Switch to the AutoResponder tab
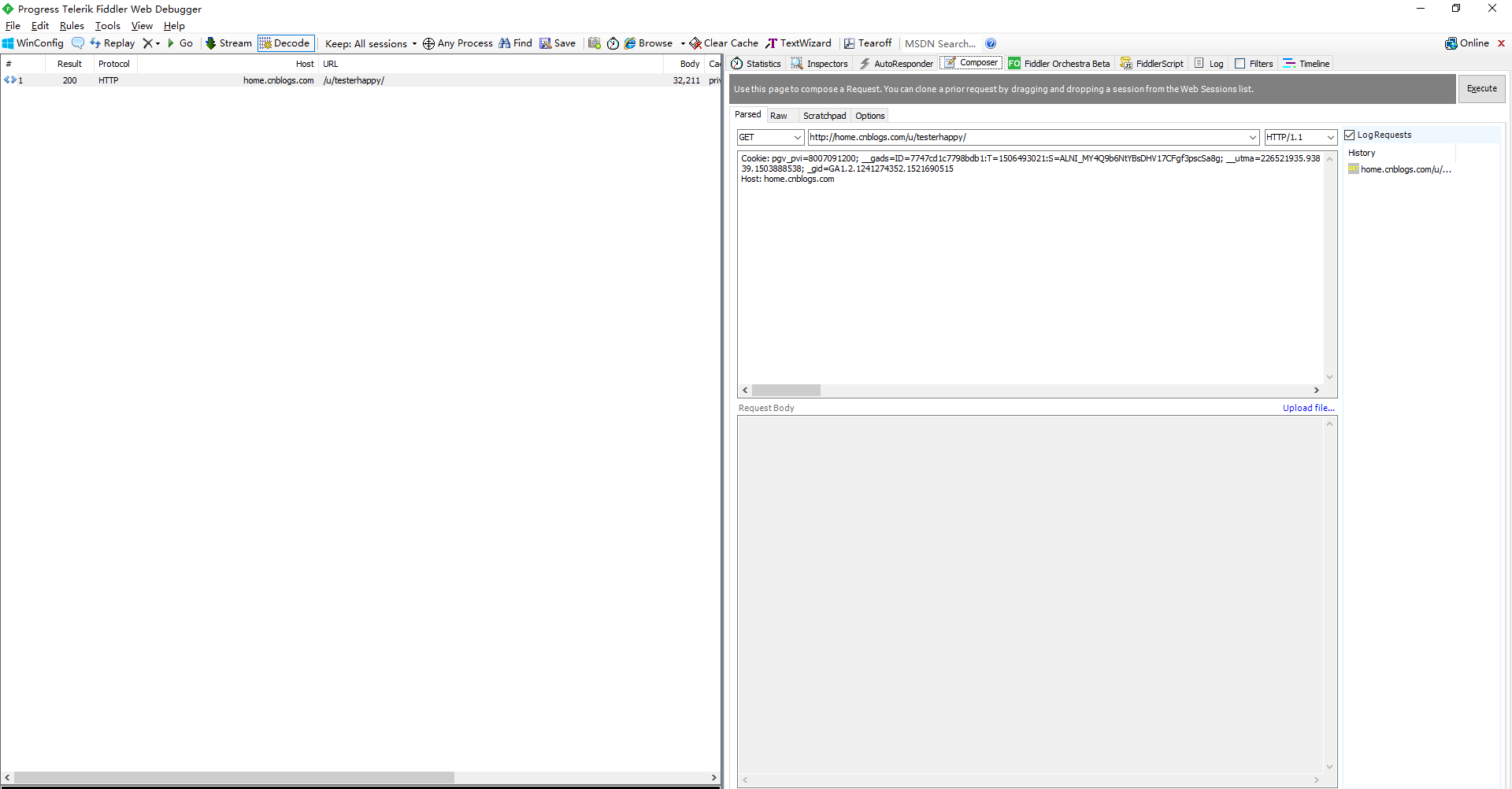This screenshot has width=1512, height=789. 896,64
